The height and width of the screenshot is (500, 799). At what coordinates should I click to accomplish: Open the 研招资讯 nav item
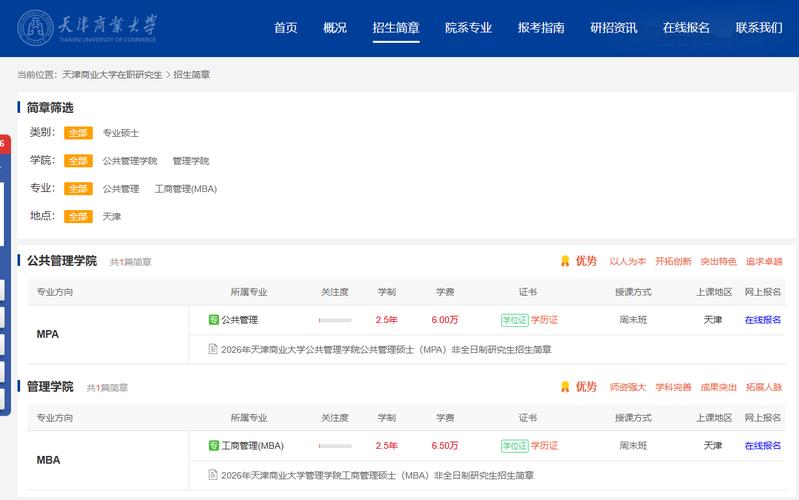(x=614, y=28)
